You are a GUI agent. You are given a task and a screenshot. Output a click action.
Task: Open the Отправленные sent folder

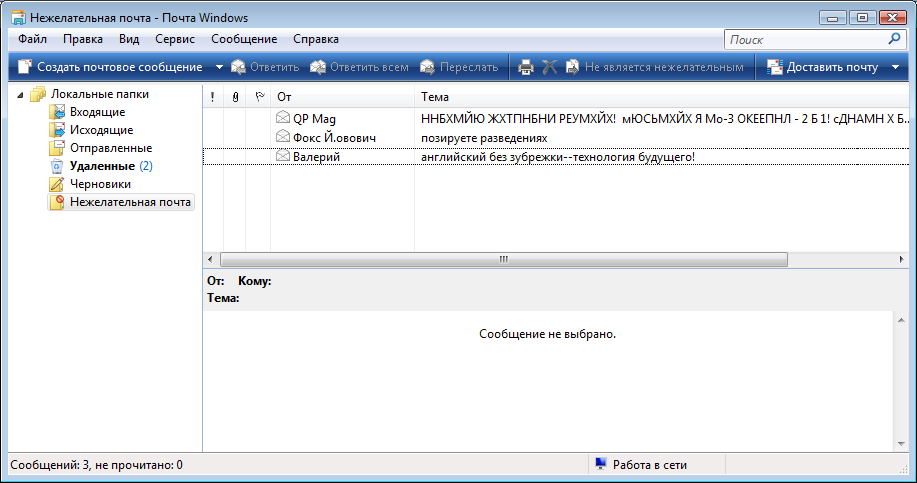tap(111, 149)
